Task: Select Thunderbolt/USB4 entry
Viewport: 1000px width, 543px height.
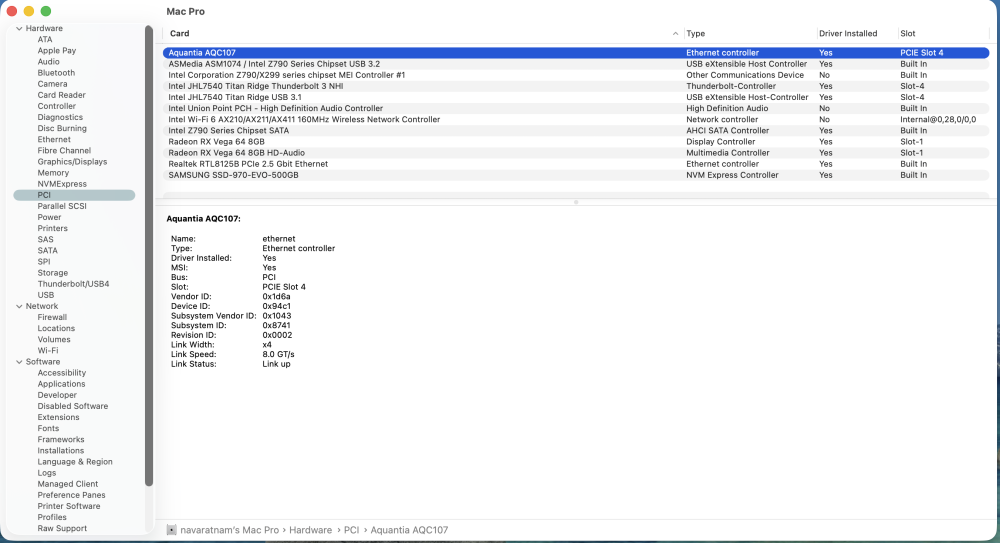Action: pyautogui.click(x=73, y=284)
